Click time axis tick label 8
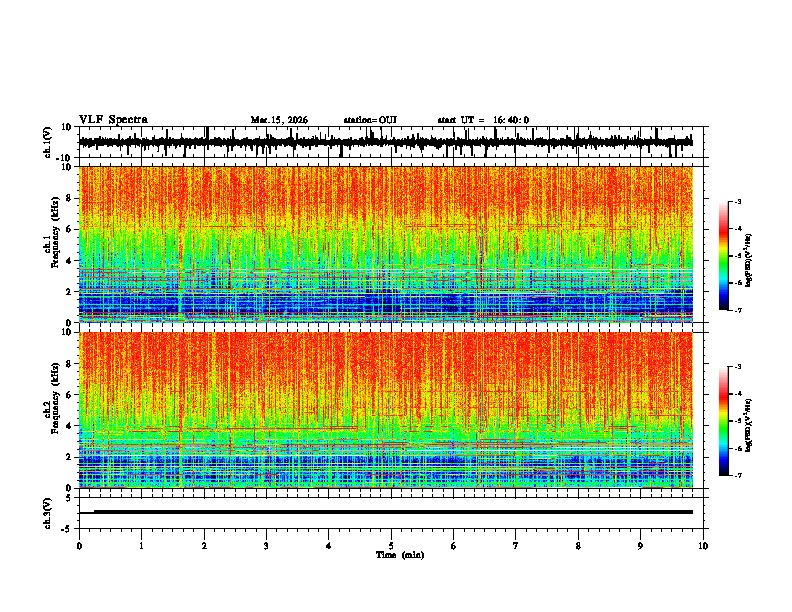Viewport: 792px width, 612px height. [x=578, y=546]
